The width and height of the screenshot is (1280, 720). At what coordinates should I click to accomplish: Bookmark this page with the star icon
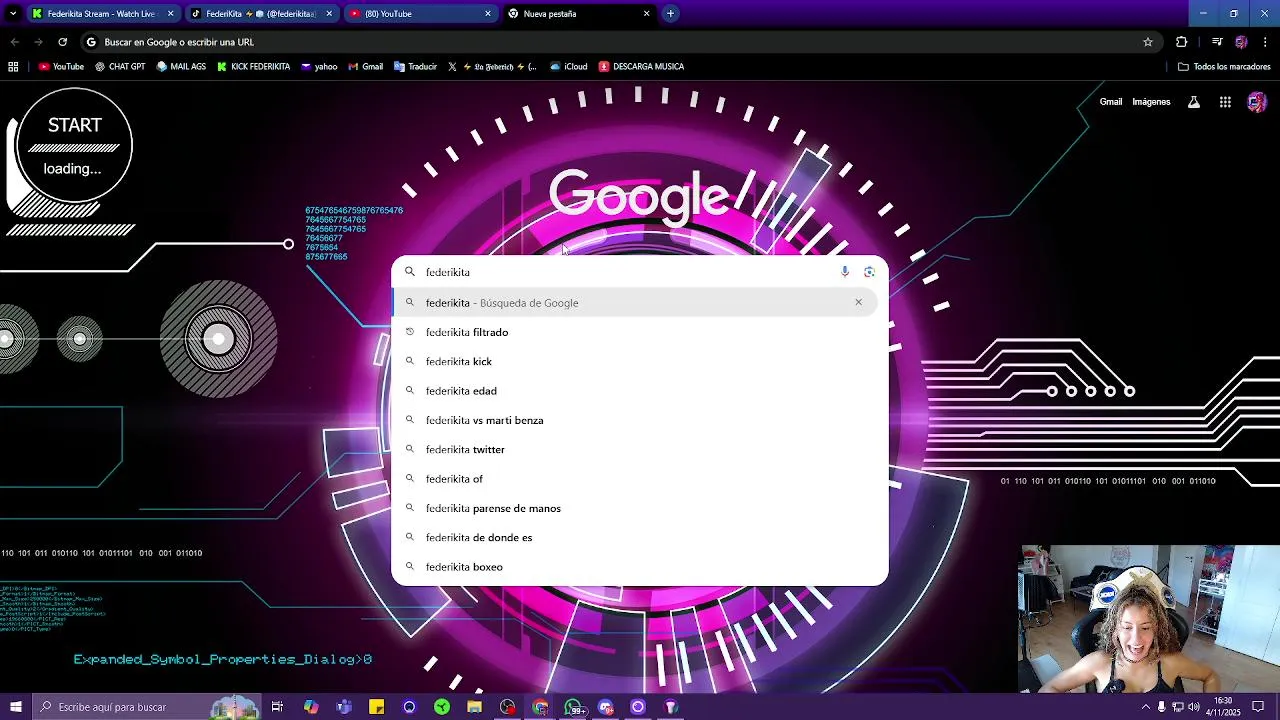(1148, 42)
